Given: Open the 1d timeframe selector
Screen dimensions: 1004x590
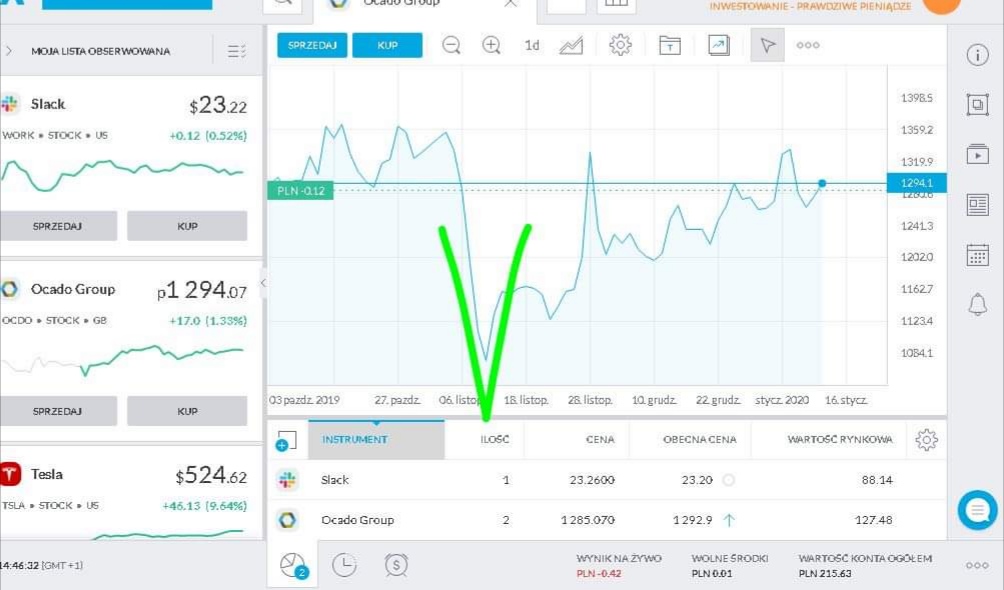Looking at the screenshot, I should [x=531, y=45].
